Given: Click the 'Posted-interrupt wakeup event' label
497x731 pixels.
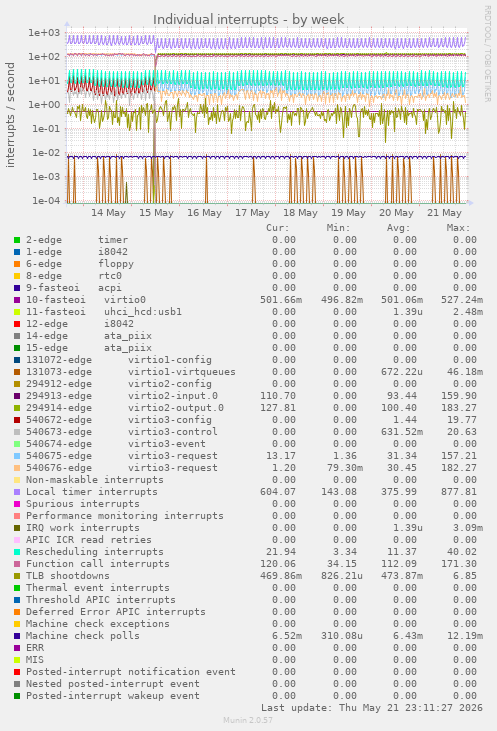Looking at the screenshot, I should (x=113, y=697).
